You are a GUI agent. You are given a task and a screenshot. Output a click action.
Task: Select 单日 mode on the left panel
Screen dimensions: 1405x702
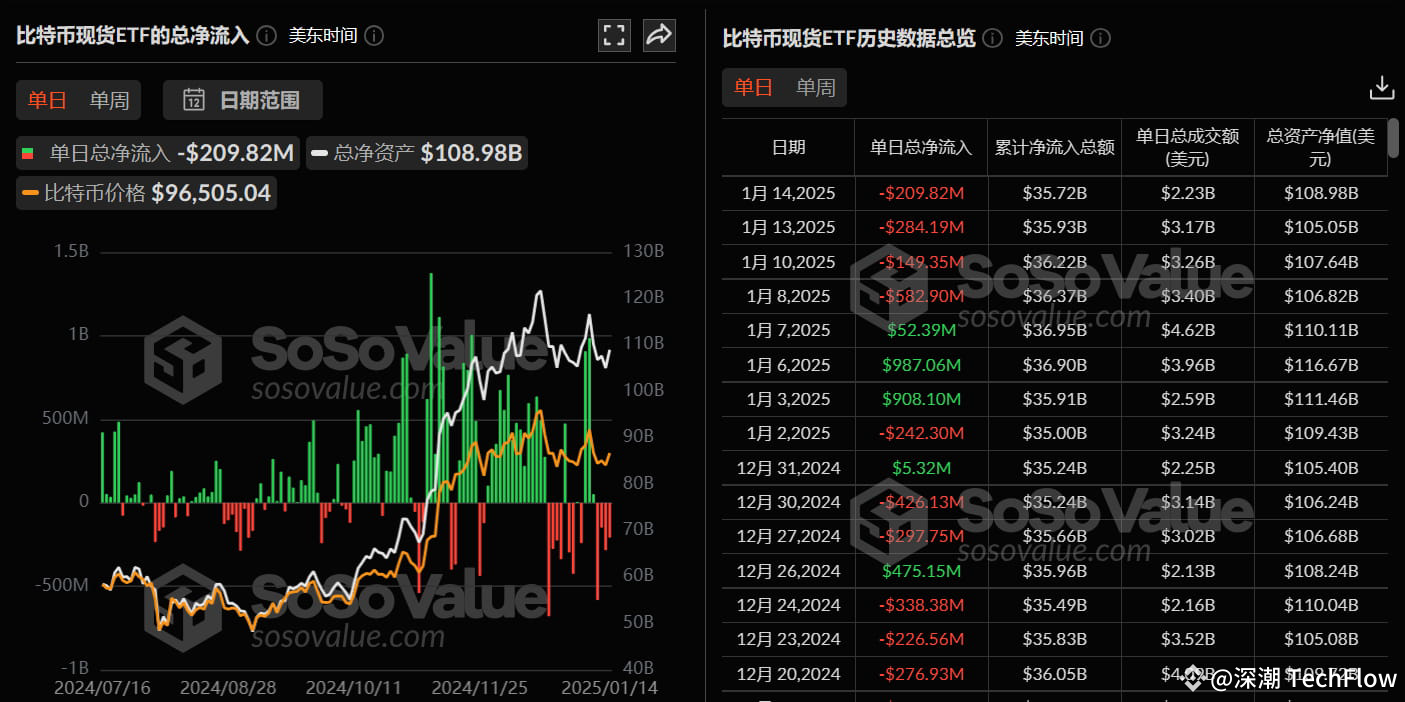[46, 99]
